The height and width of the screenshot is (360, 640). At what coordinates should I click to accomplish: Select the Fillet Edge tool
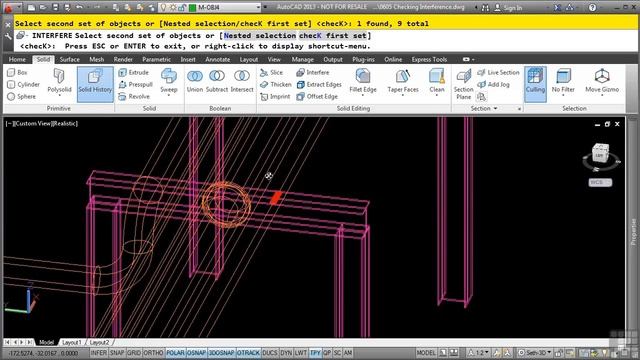click(x=363, y=81)
